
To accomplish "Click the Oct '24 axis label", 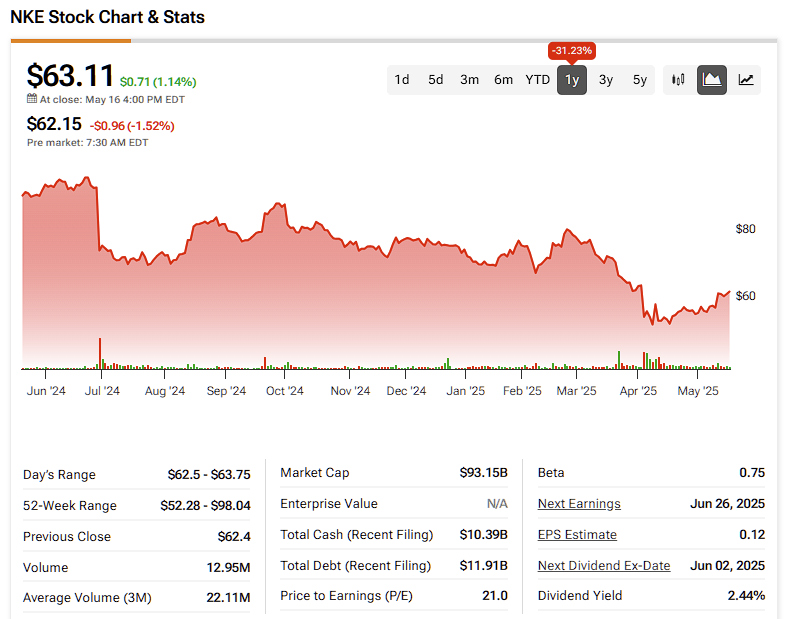I will pyautogui.click(x=285, y=391).
